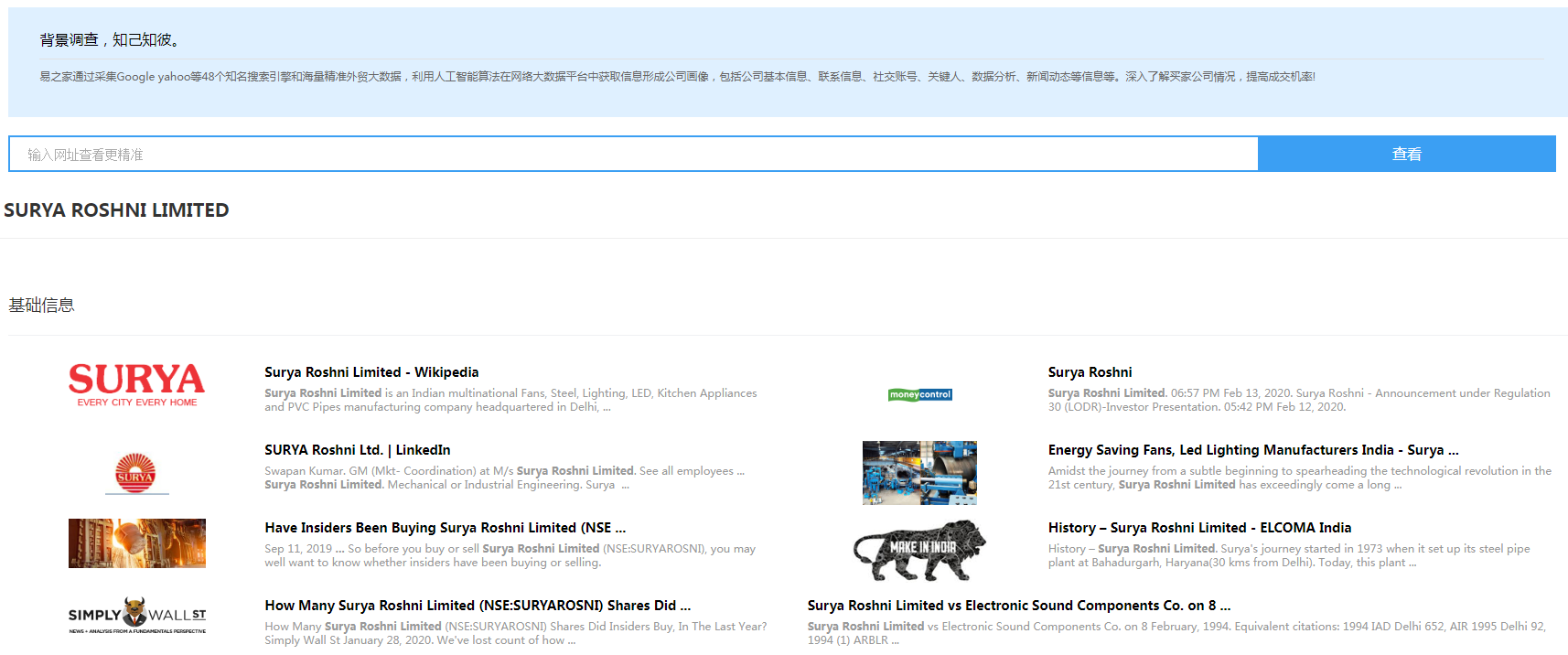
Task: Focus the website URL input field
Action: (x=633, y=155)
